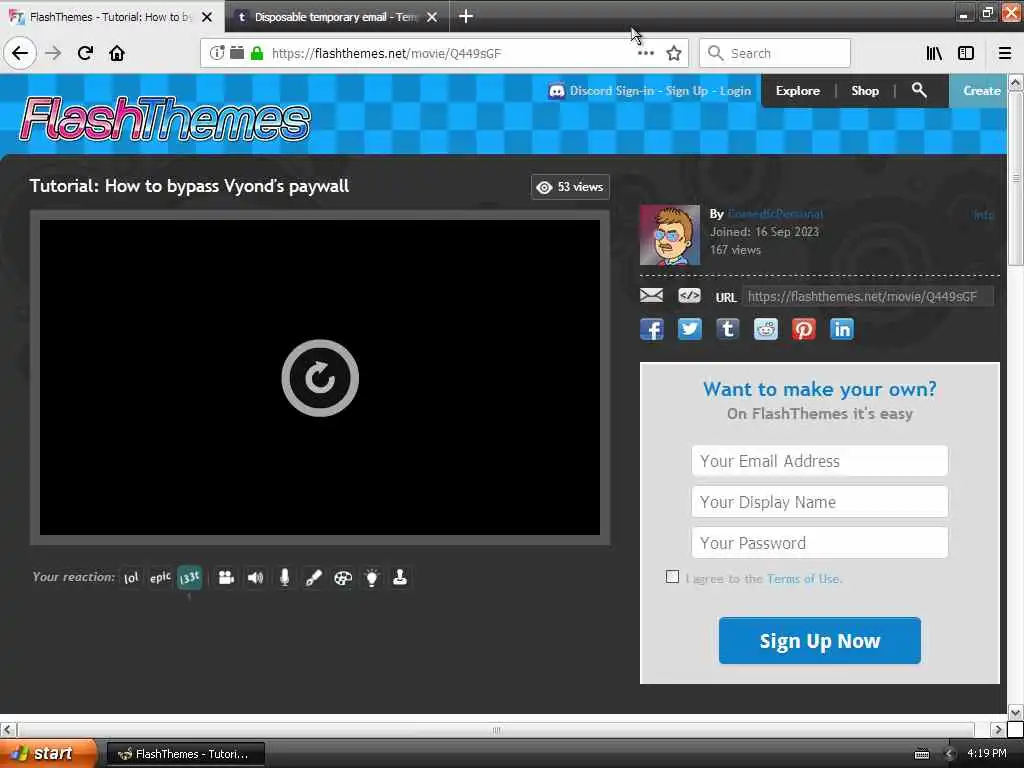Close the Disposable temporary email tab
The image size is (1024, 768).
[x=432, y=17]
